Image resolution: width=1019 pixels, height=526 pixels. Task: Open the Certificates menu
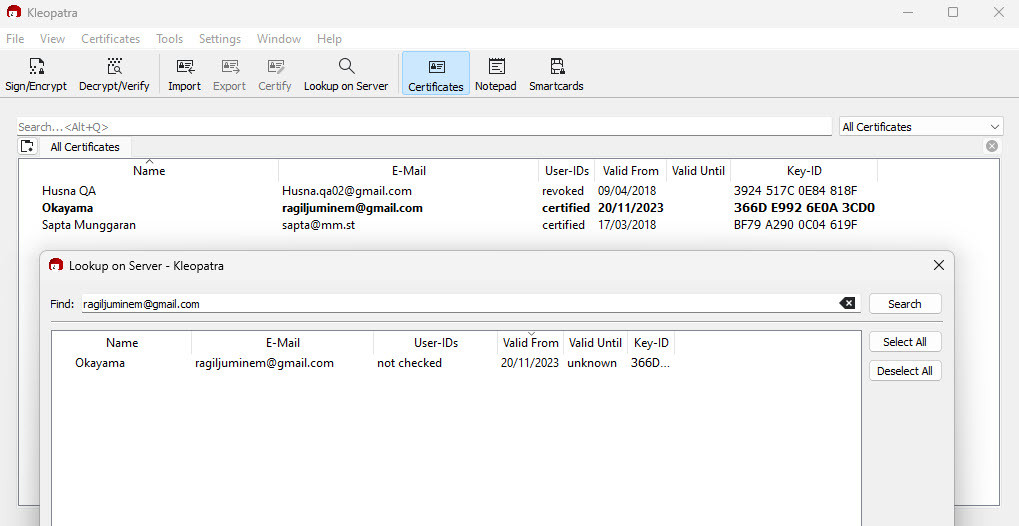pyautogui.click(x=110, y=39)
